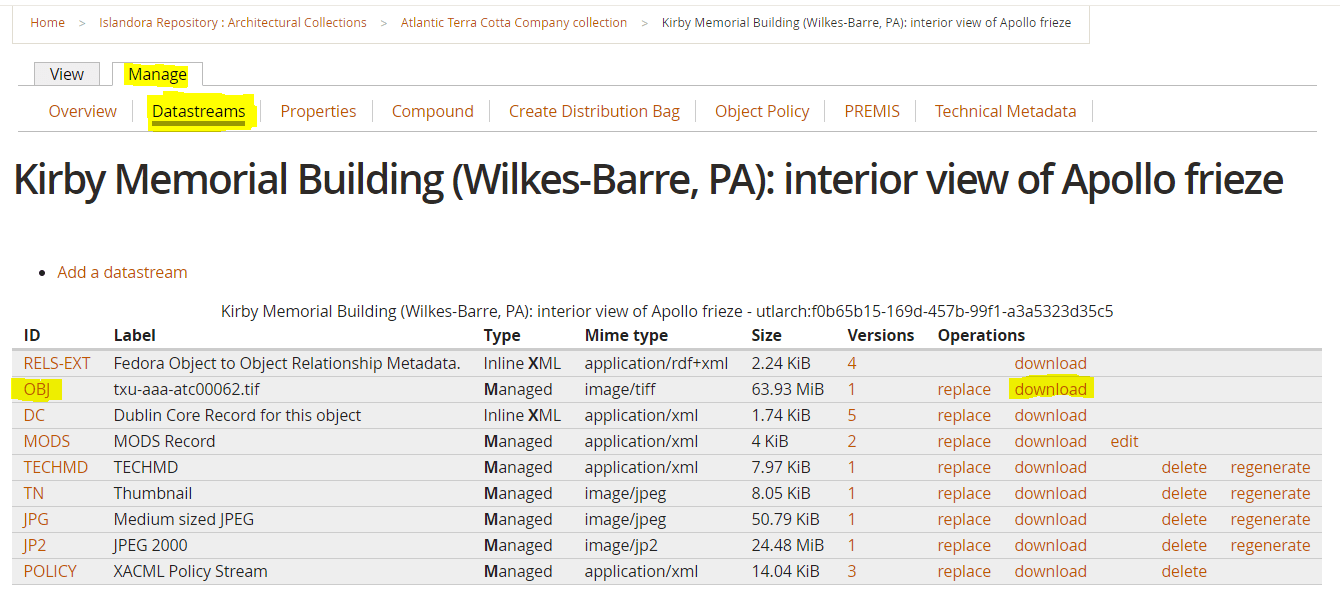1340x601 pixels.
Task: Open the RELS-EXT datastream ID link
Action: (57, 363)
